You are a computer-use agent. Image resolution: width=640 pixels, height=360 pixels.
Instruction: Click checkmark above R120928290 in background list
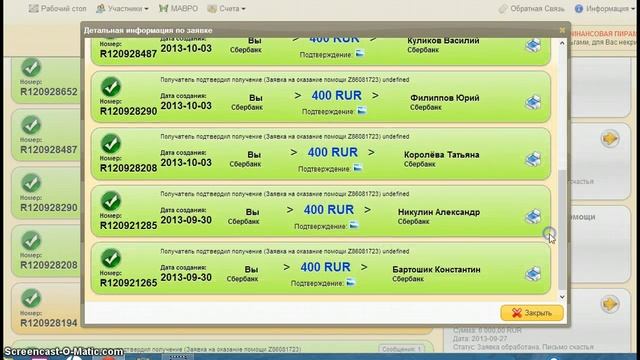pos(31,183)
